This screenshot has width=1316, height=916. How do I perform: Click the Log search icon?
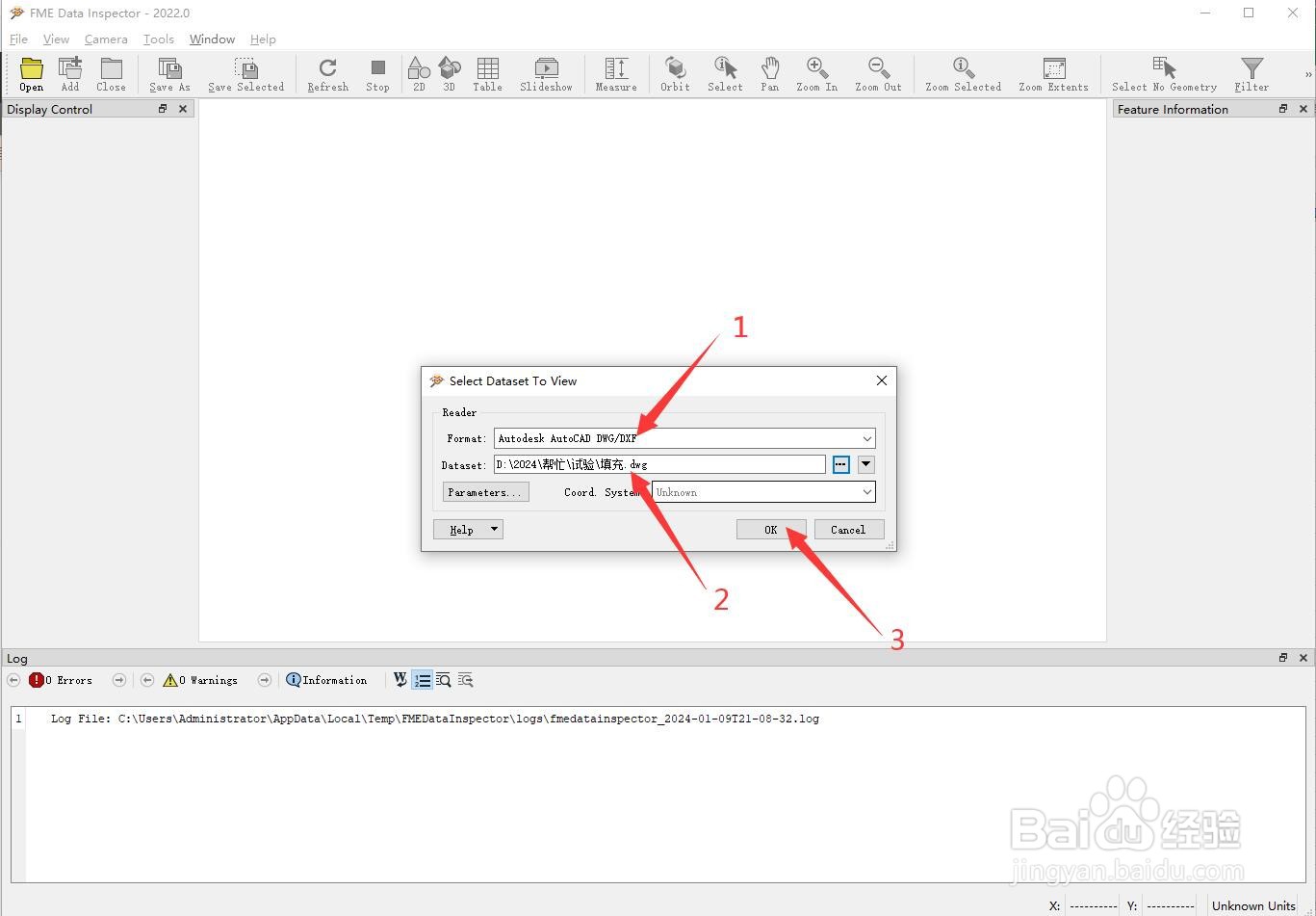tap(444, 680)
